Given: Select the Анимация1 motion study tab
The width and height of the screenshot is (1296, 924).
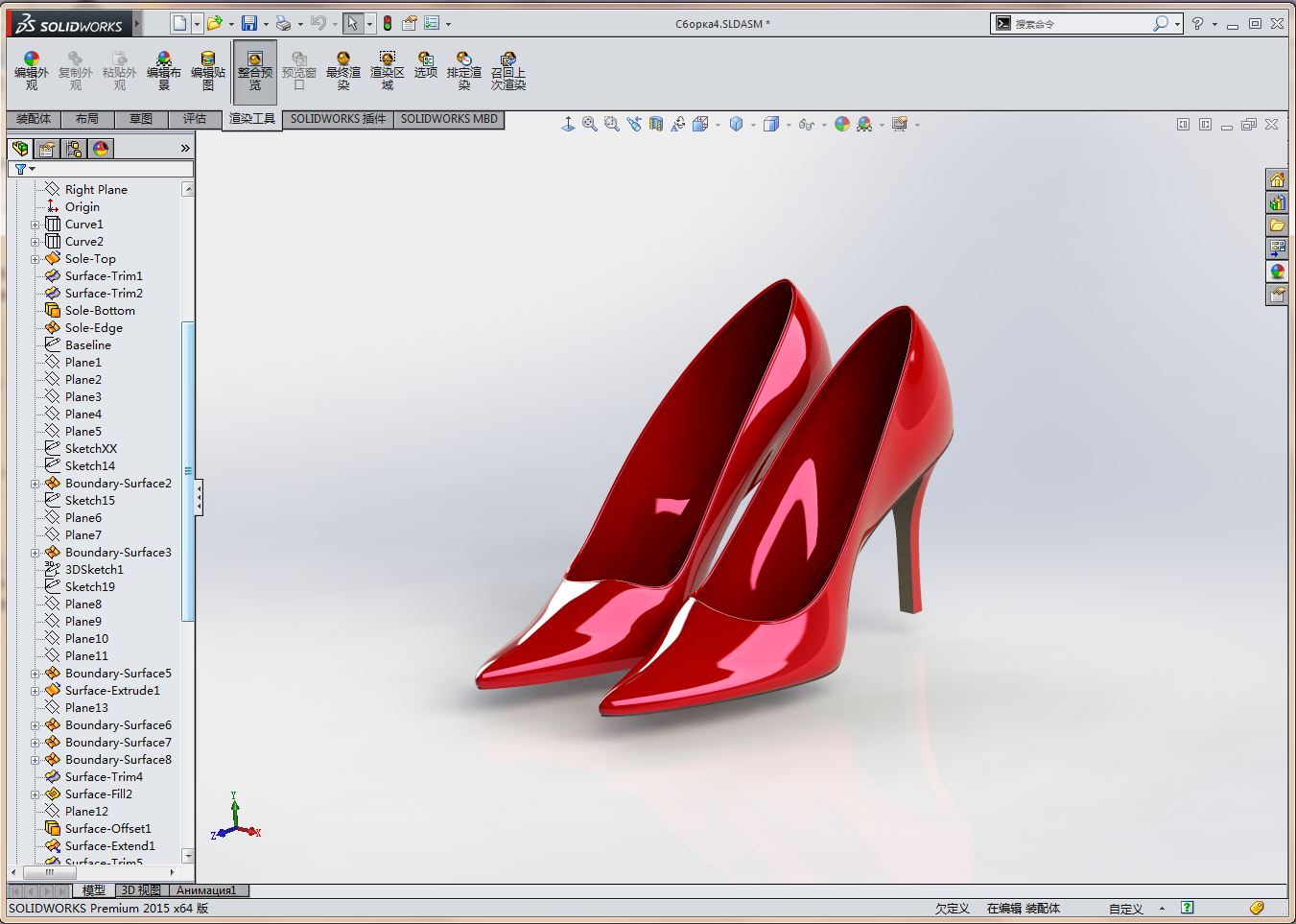Looking at the screenshot, I should (x=206, y=890).
